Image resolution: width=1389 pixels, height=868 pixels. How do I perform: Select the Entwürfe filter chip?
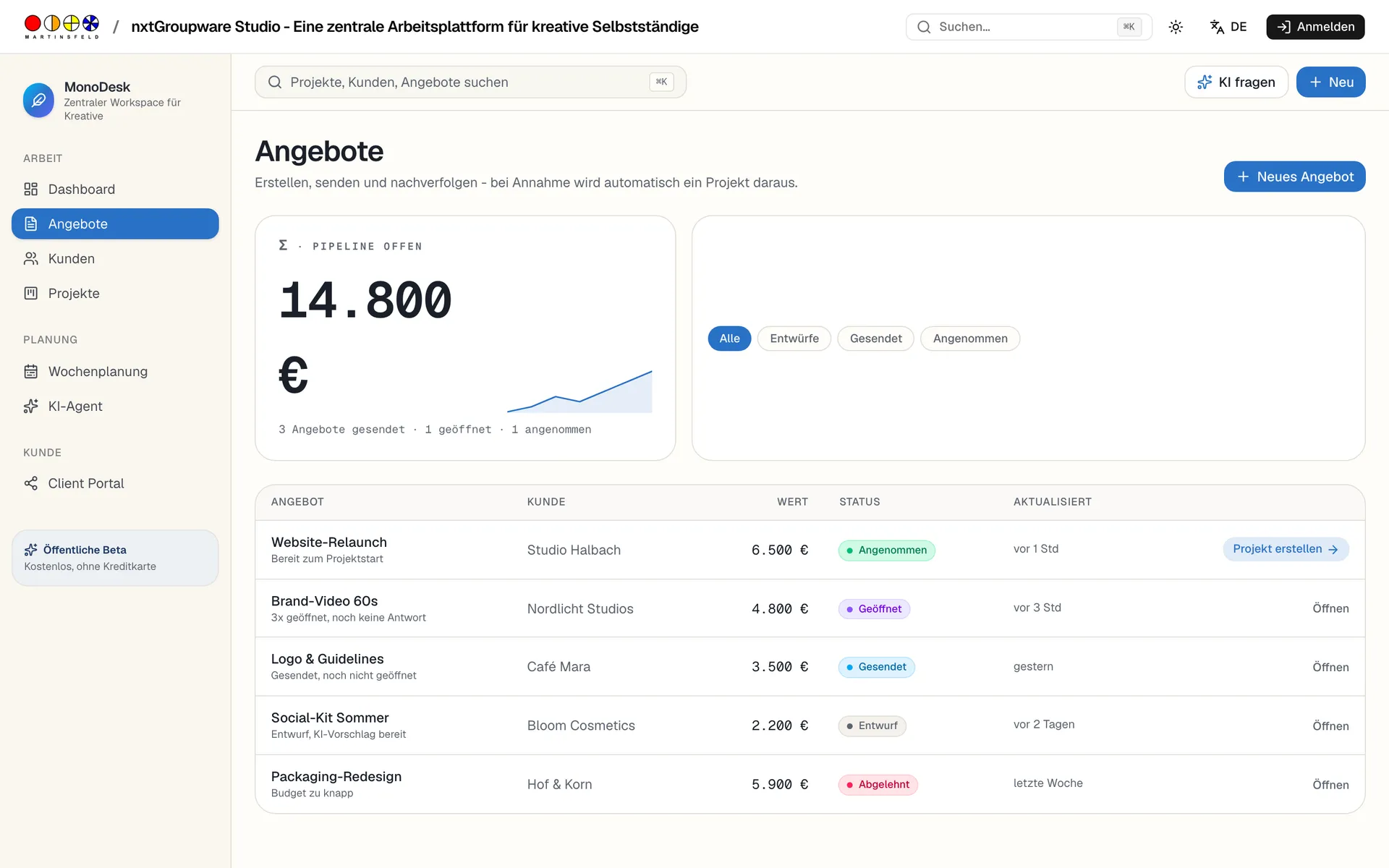pyautogui.click(x=794, y=339)
